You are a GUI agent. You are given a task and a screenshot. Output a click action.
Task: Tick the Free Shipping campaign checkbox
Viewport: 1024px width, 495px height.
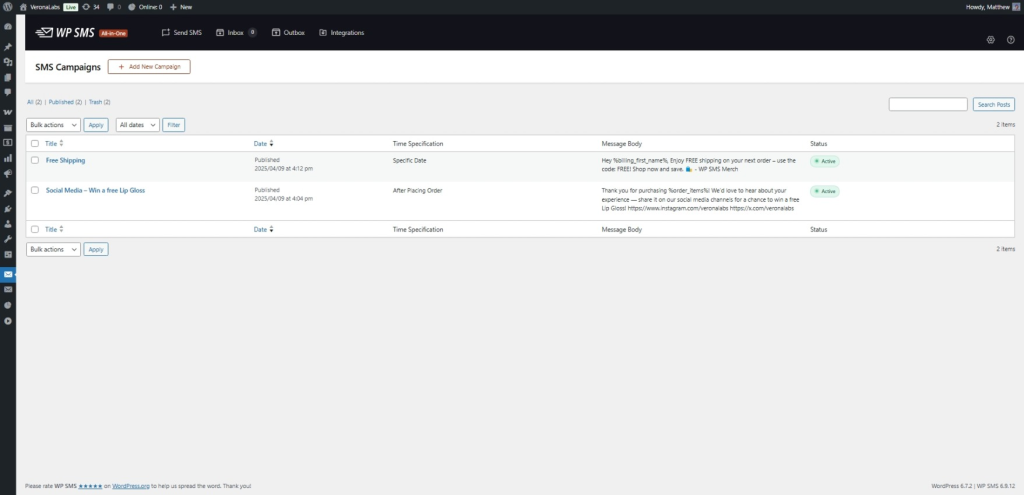35,160
